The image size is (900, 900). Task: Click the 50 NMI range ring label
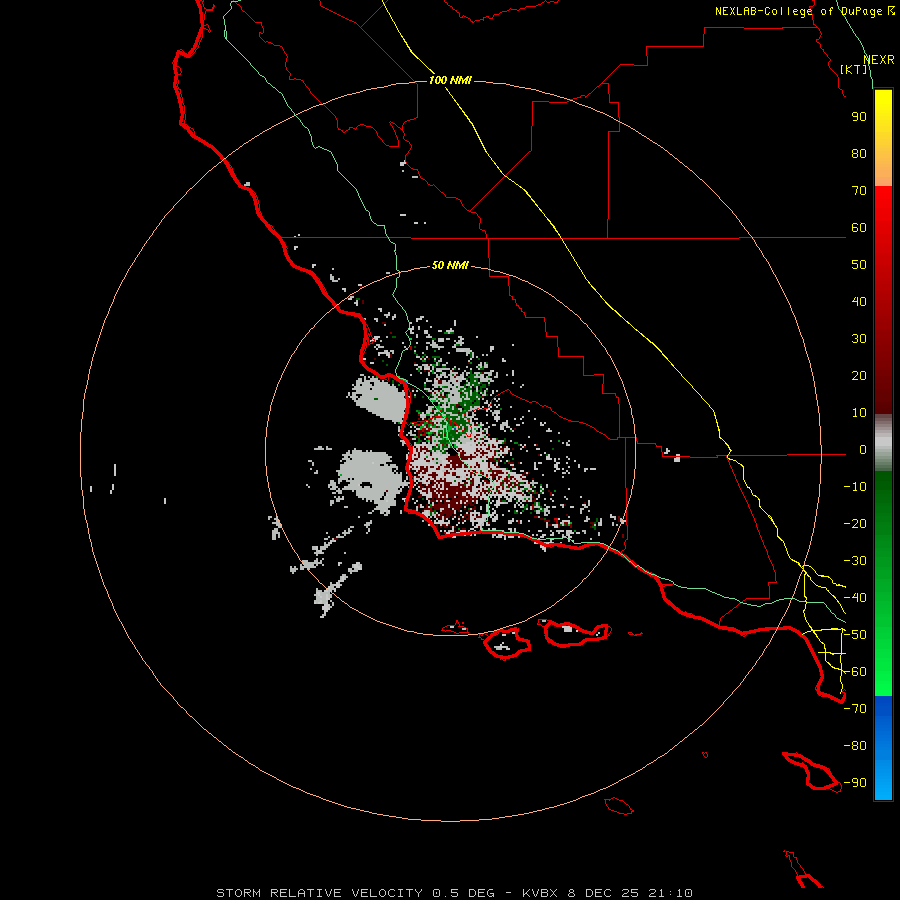pyautogui.click(x=450, y=265)
